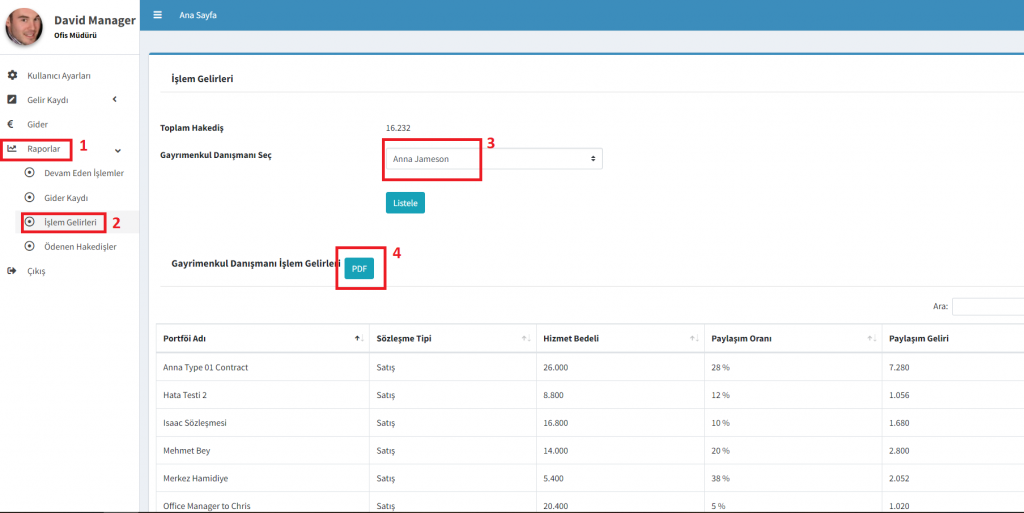
Task: Click the euro icon beside Gider
Action: (x=11, y=125)
